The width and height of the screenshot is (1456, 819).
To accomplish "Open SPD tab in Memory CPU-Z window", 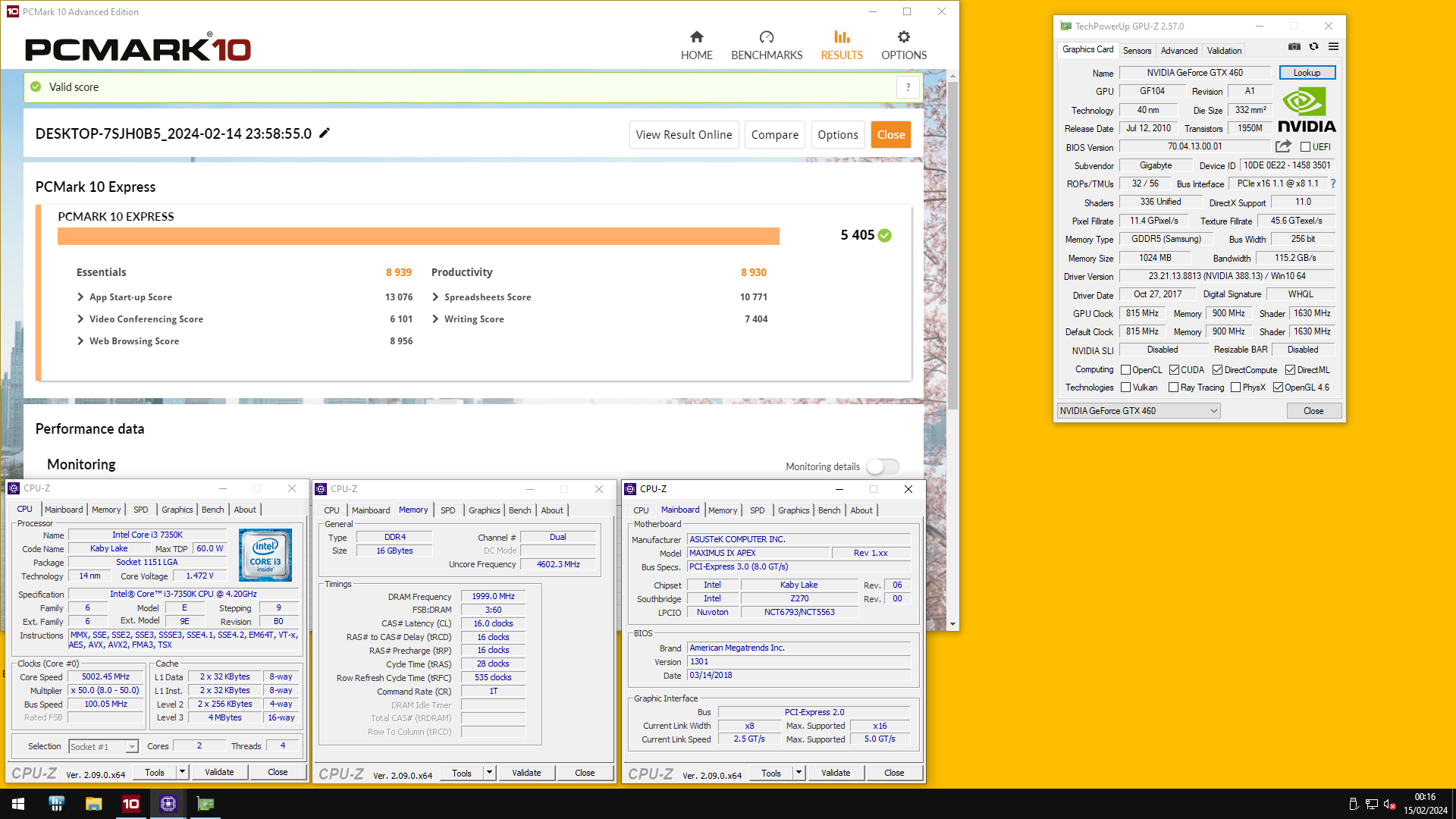I will tap(448, 510).
